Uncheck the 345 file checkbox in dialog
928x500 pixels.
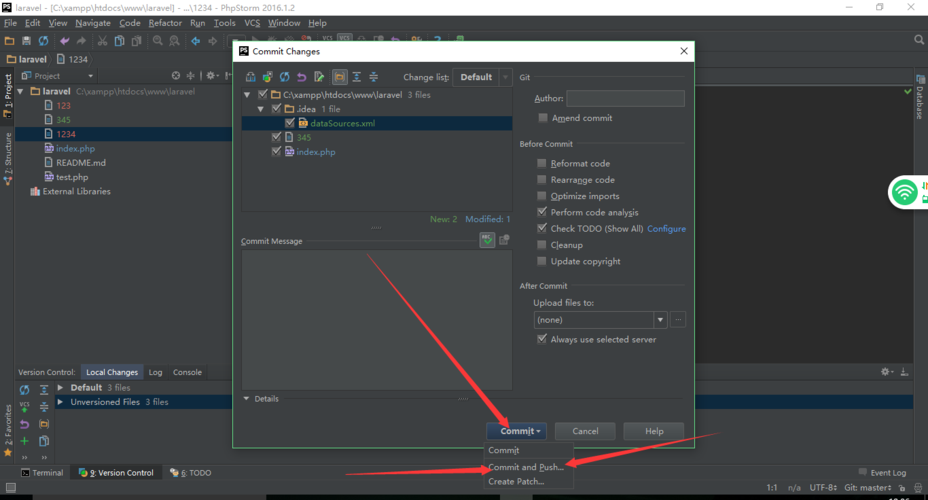click(276, 137)
